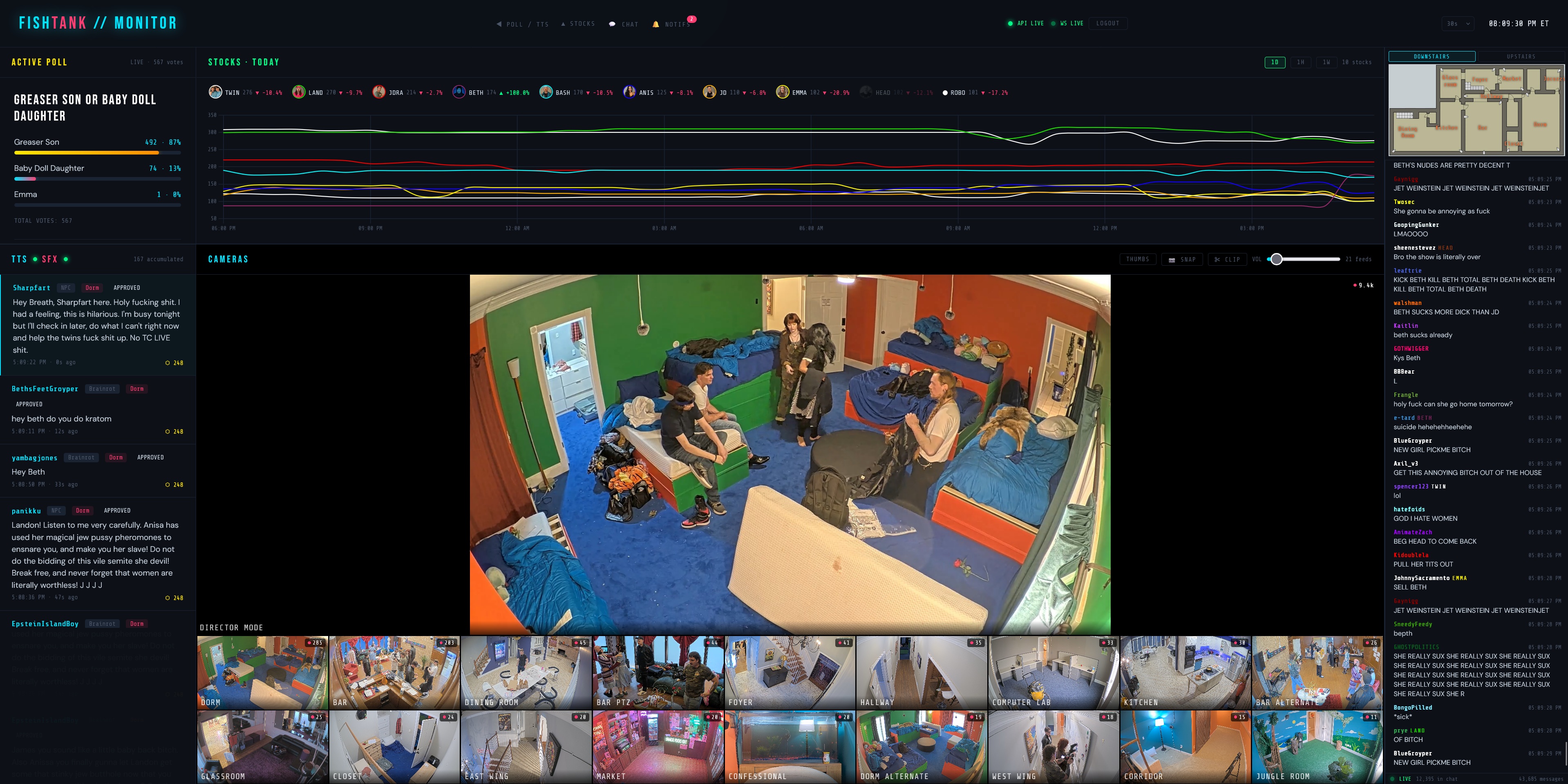Toggle the SFX green status dot
The image size is (1568, 784).
coord(66,259)
